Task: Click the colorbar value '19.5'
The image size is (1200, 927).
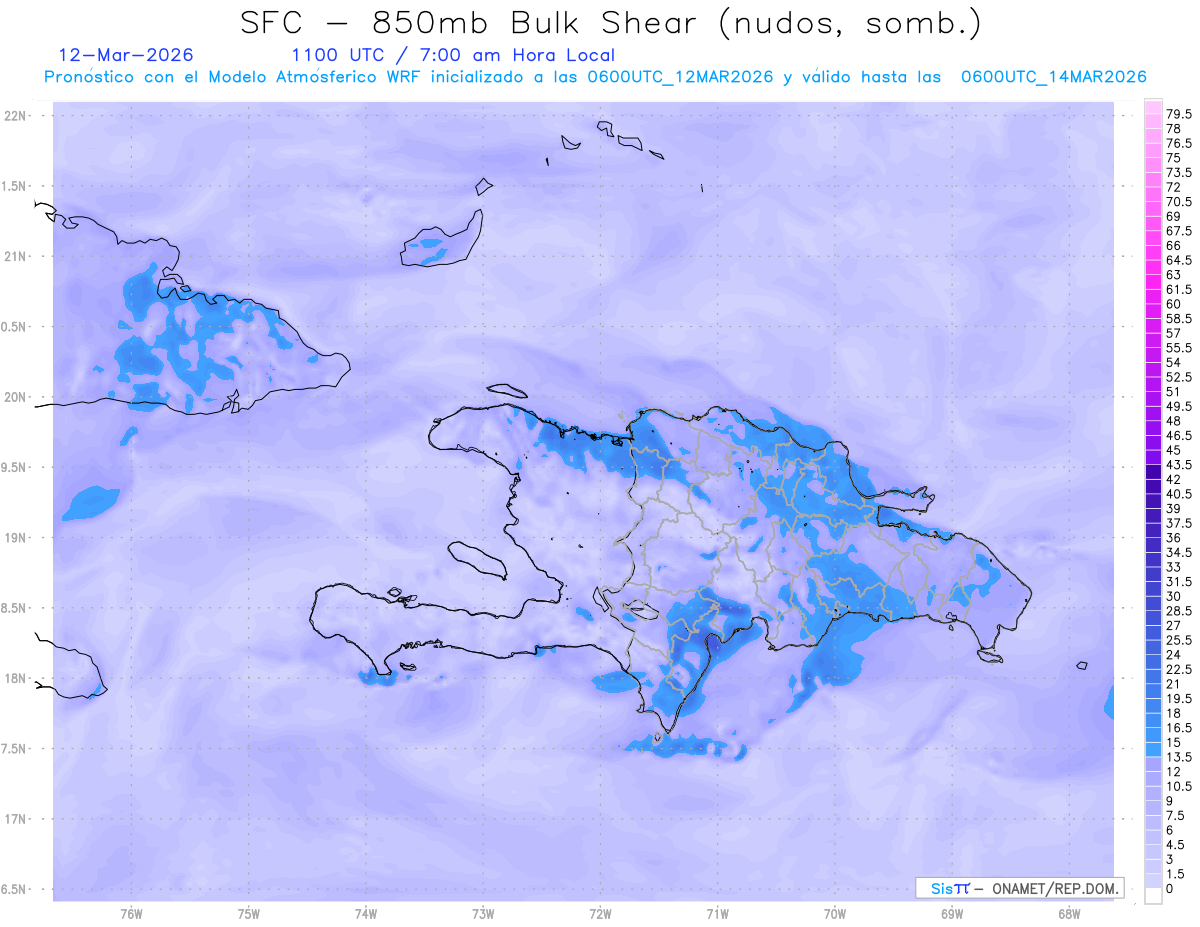Action: [1179, 698]
